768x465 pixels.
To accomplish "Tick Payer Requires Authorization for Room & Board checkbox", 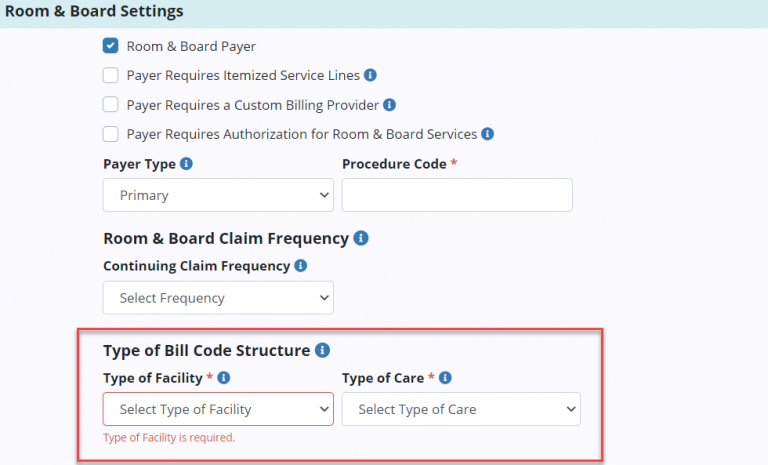I will (x=111, y=134).
